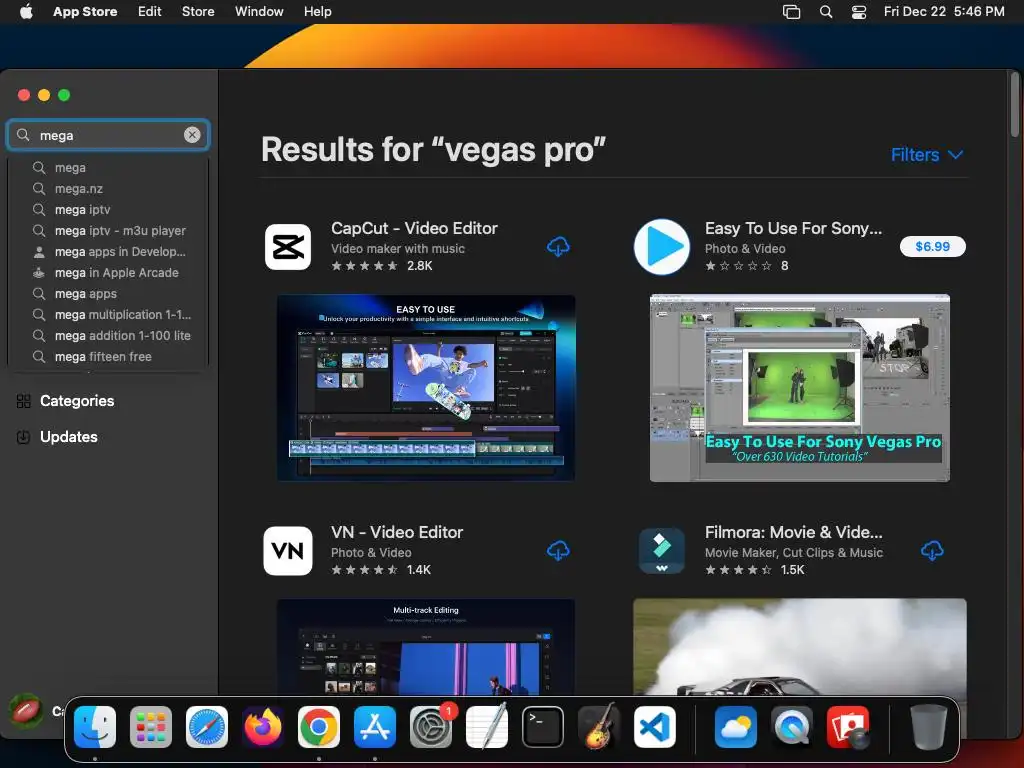Click the Updates download icon
This screenshot has width=1024, height=768.
[x=24, y=437]
